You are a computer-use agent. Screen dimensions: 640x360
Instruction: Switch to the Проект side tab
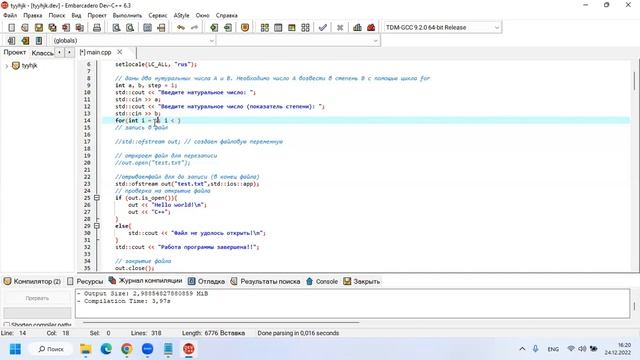tap(15, 52)
